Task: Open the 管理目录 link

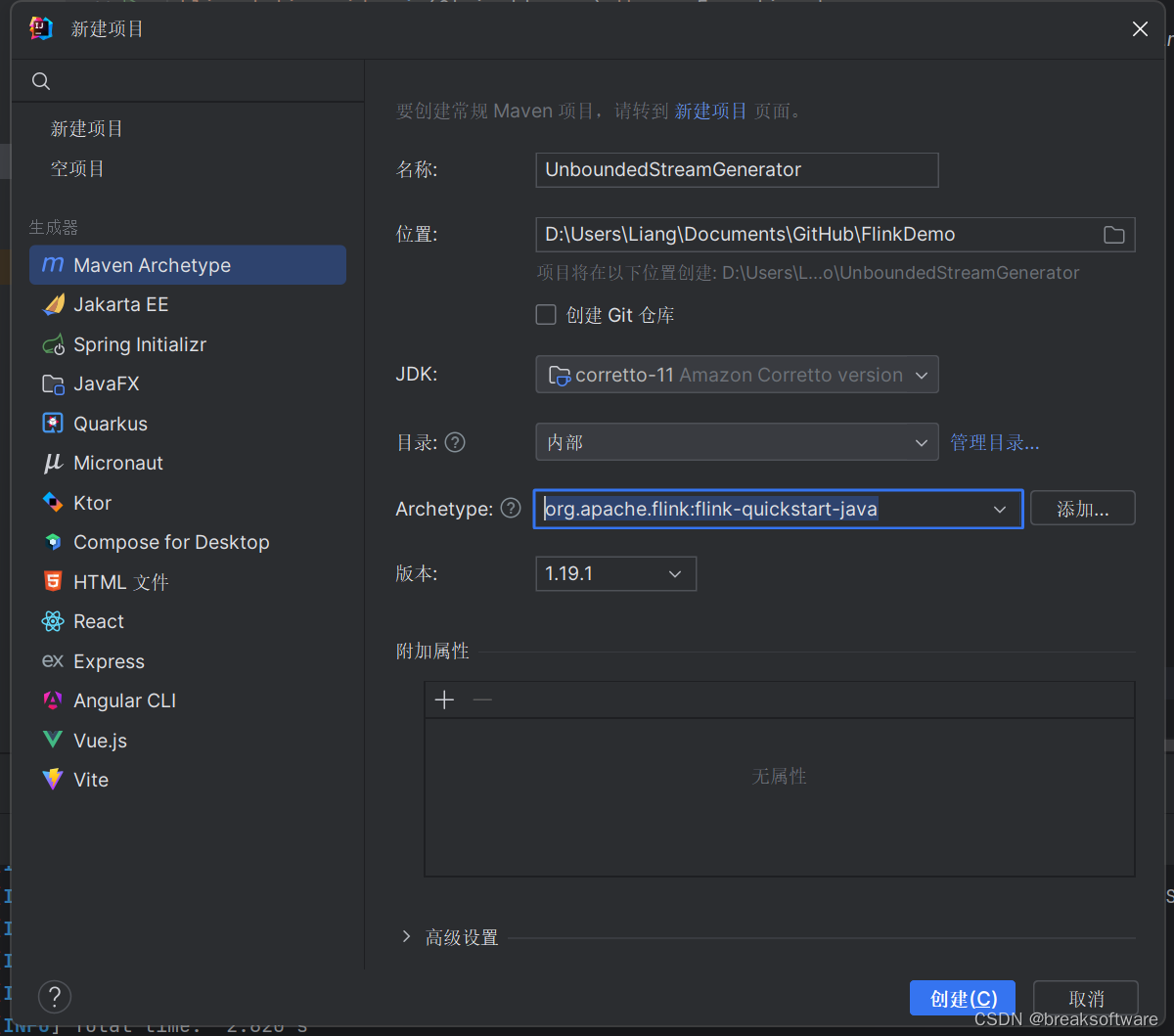Action: coord(994,442)
